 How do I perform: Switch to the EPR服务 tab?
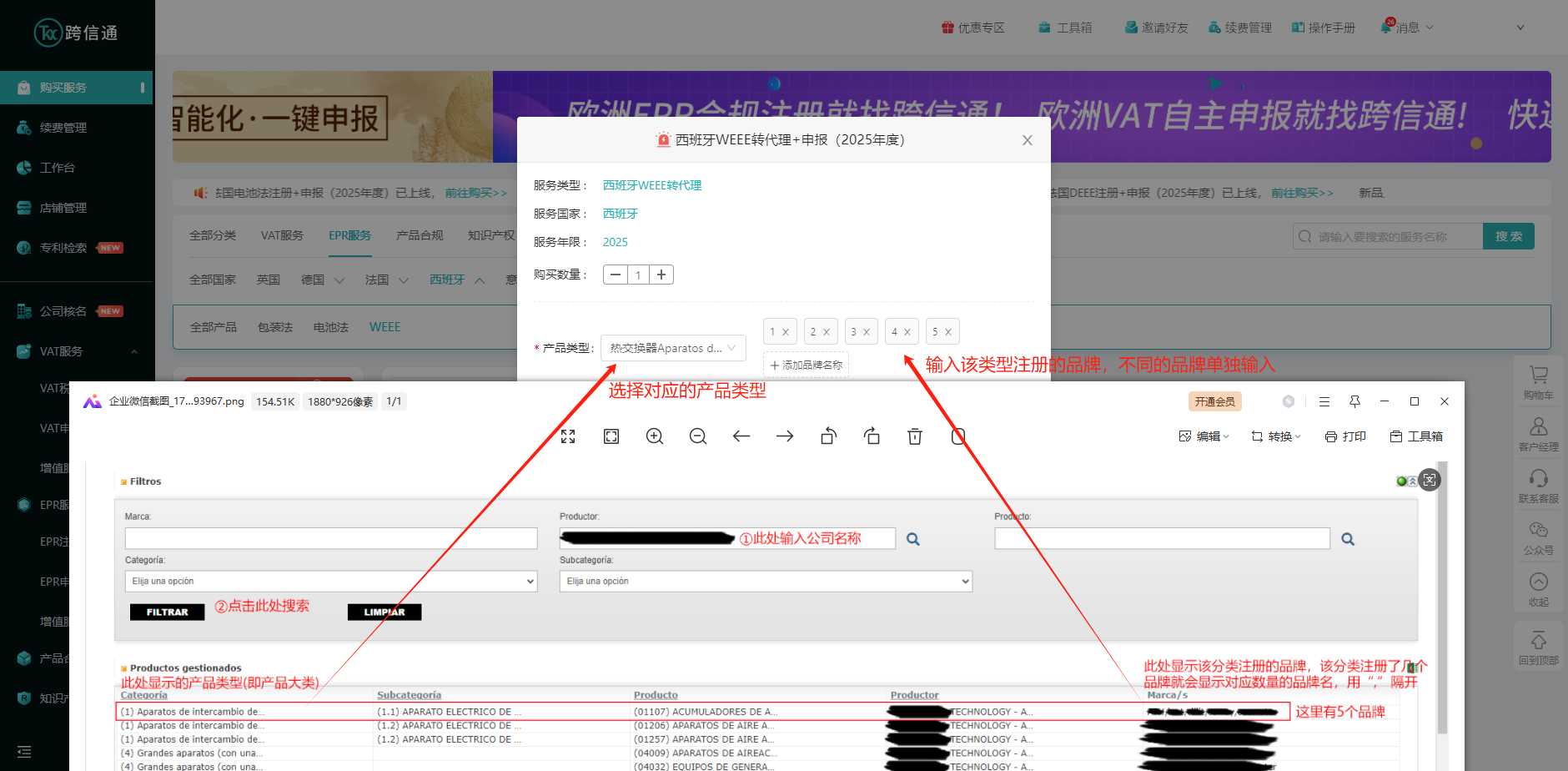click(349, 235)
